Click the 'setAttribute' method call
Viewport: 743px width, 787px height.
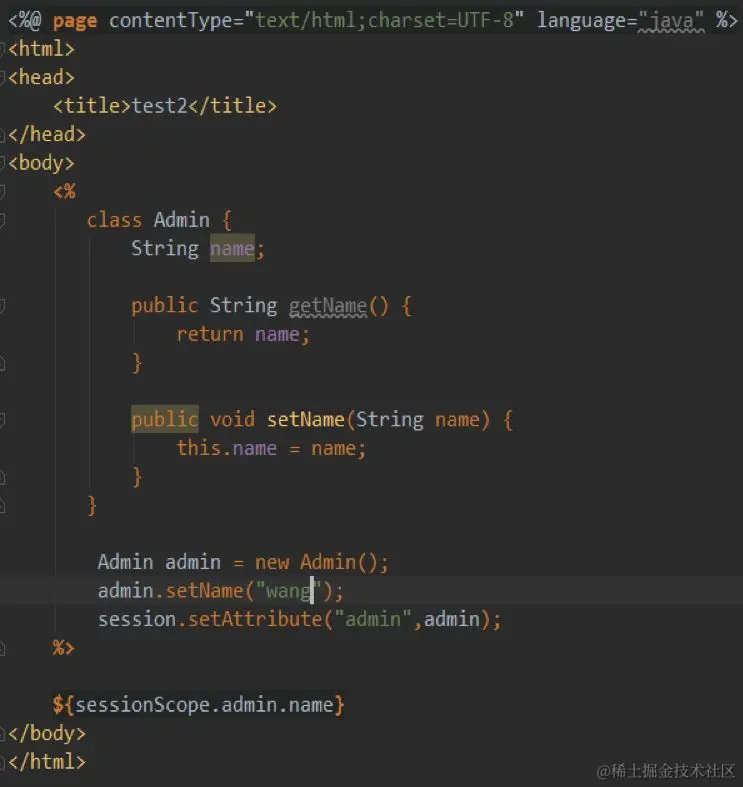click(255, 619)
